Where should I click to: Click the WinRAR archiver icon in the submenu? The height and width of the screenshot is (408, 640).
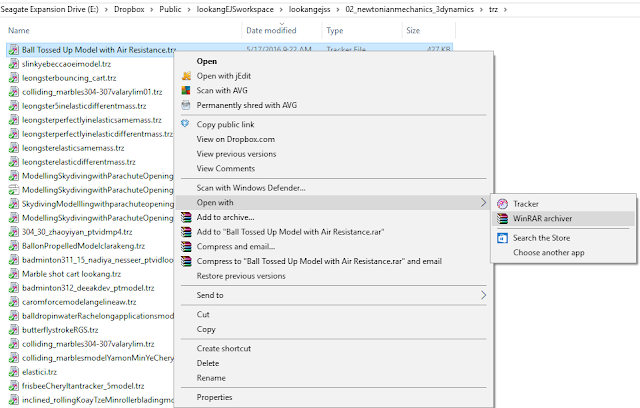click(x=502, y=218)
